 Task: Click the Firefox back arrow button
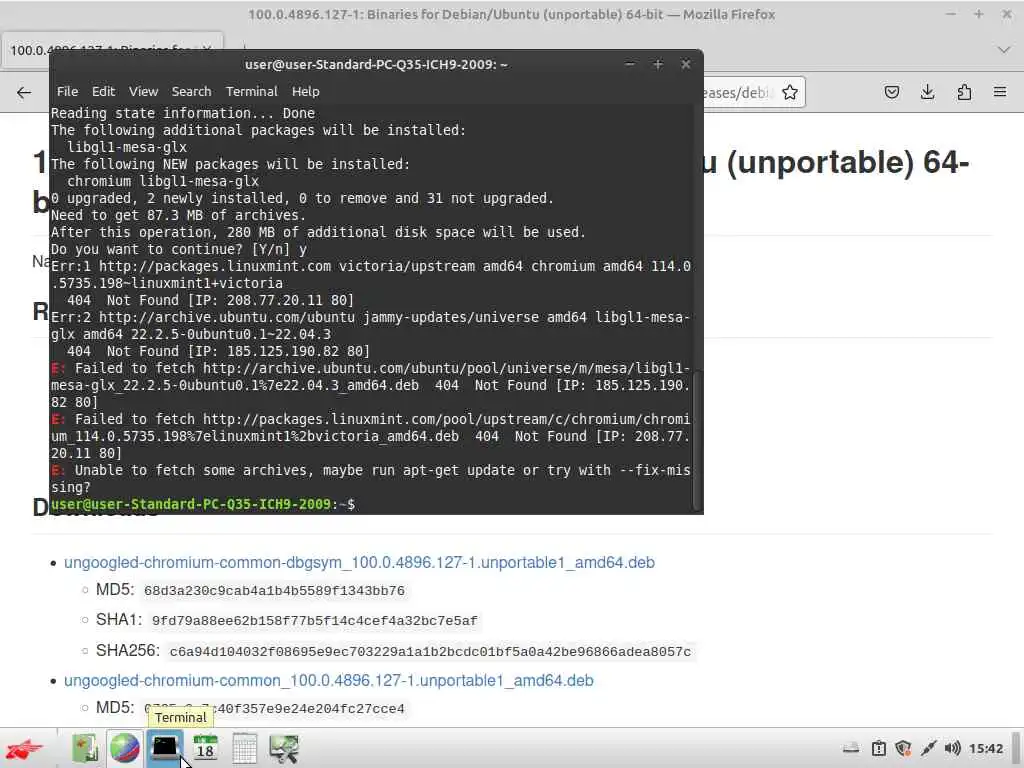pyautogui.click(x=24, y=92)
